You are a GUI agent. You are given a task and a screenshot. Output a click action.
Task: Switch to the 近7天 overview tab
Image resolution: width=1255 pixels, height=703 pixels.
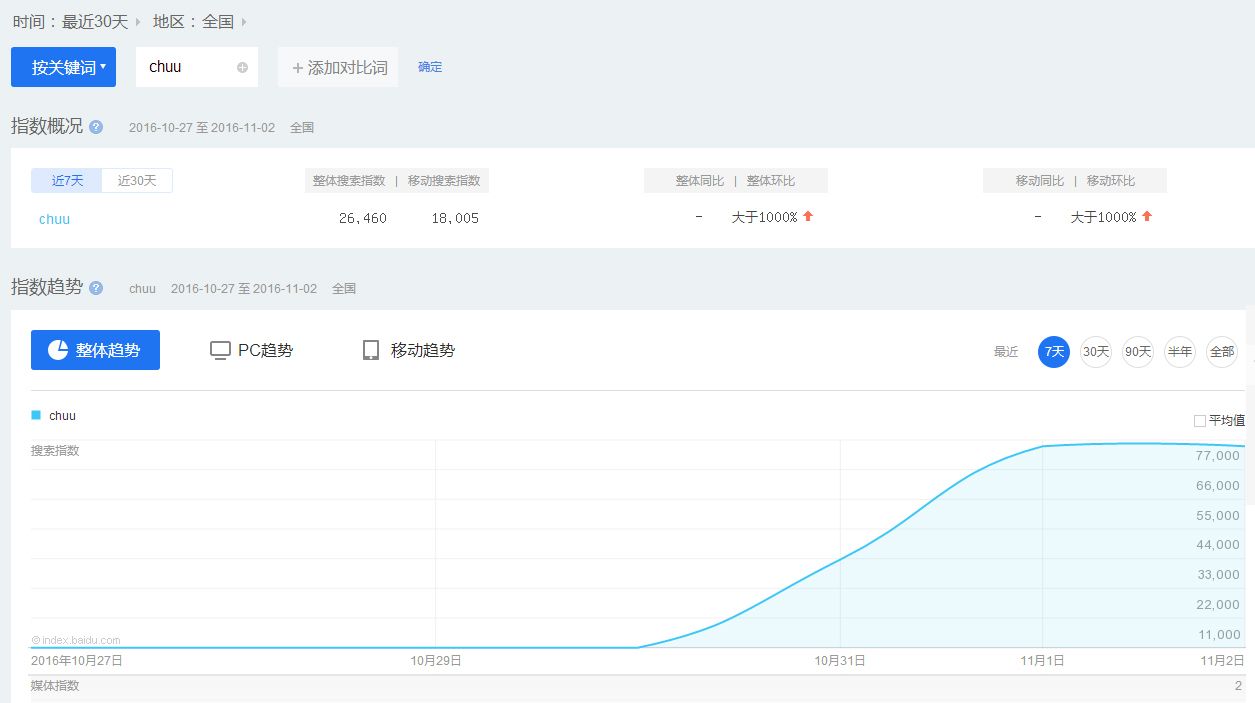click(67, 181)
